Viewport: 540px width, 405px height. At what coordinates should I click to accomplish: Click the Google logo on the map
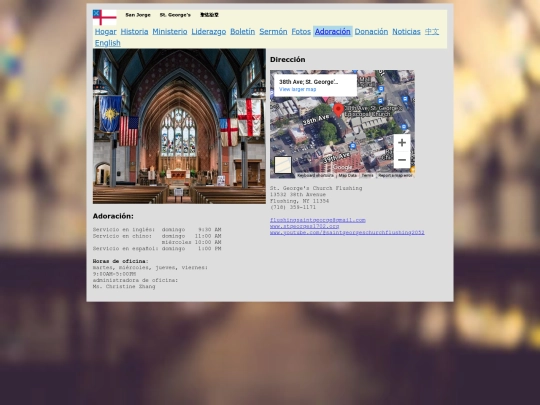pos(342,167)
